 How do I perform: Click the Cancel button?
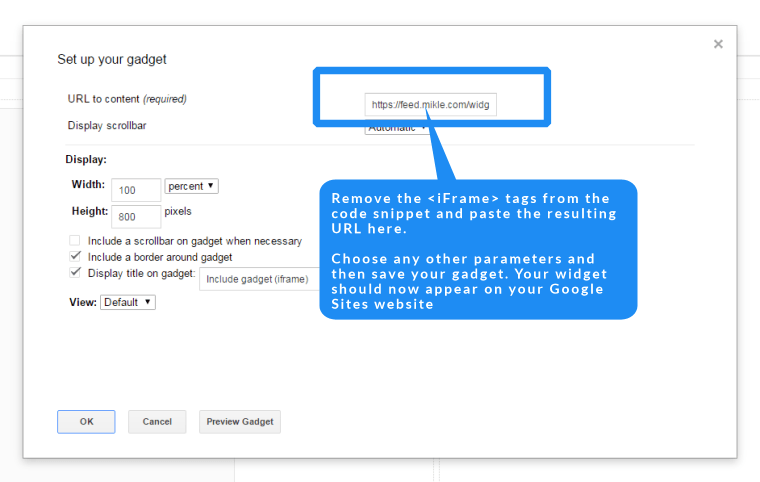(x=157, y=421)
